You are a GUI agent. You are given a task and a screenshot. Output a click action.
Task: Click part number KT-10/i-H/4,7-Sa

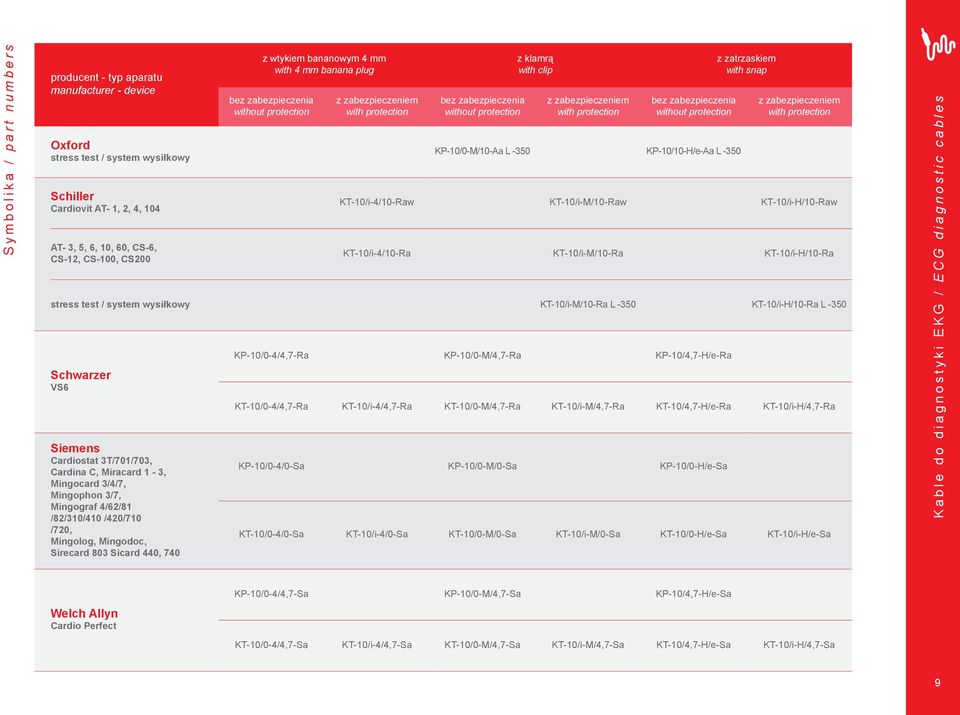[799, 645]
